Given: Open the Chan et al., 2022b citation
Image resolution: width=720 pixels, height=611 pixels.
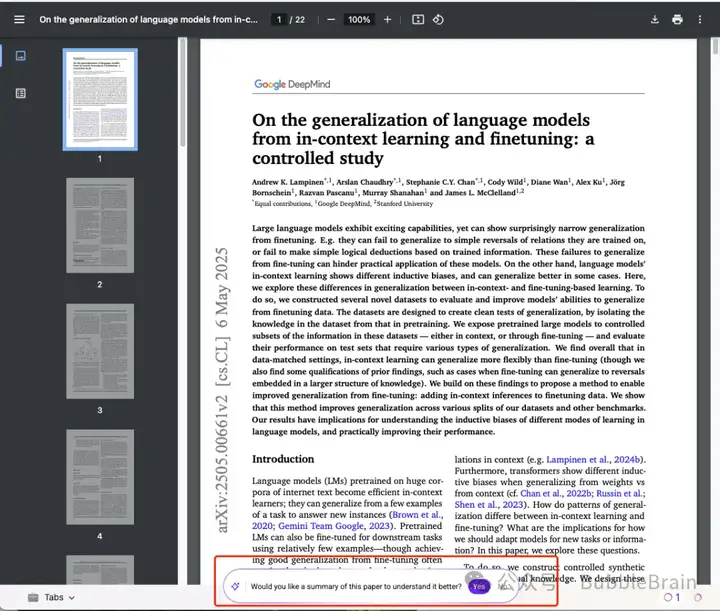Looking at the screenshot, I should click(x=556, y=493).
